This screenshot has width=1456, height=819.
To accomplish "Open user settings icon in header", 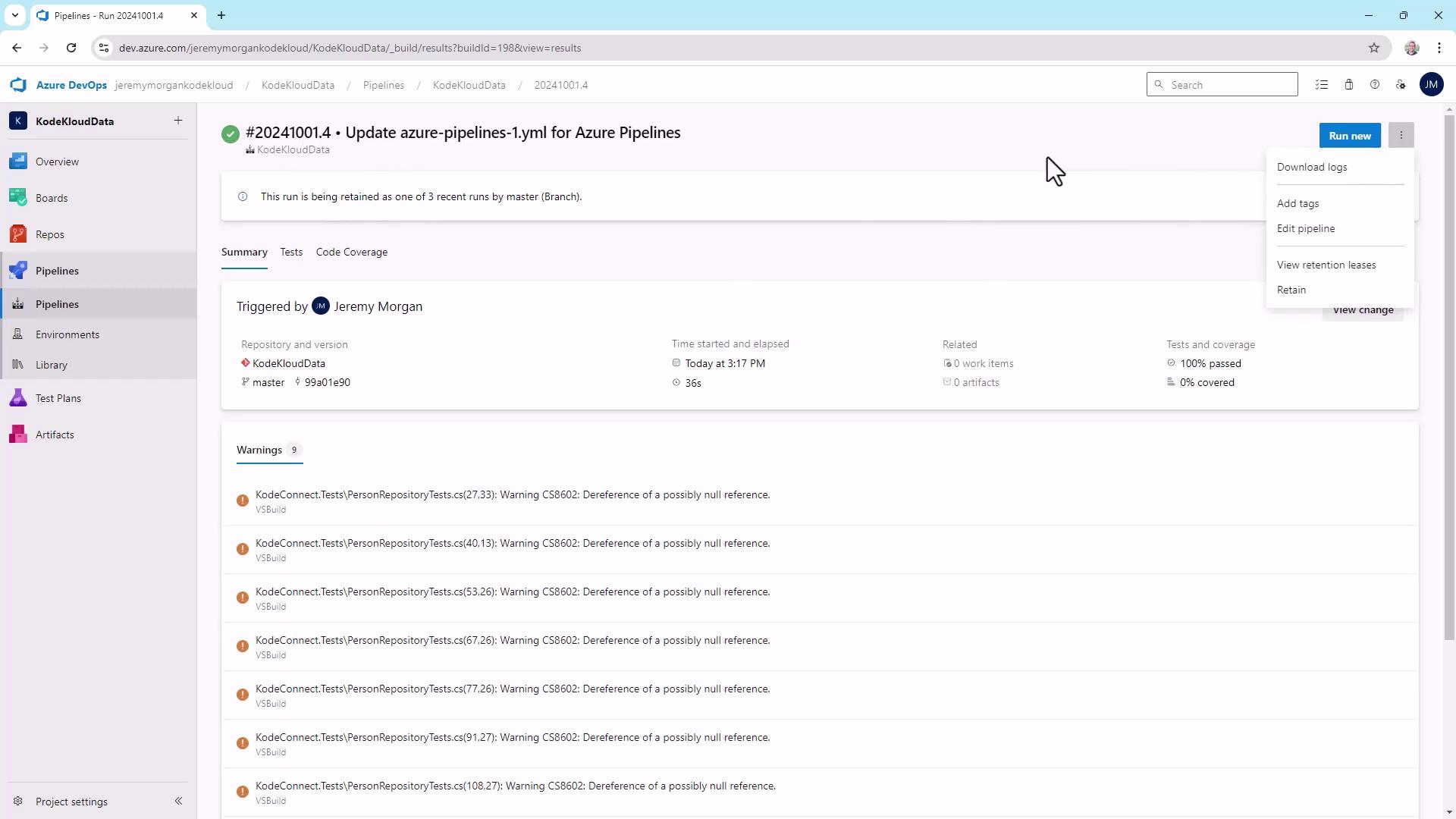I will pyautogui.click(x=1401, y=85).
